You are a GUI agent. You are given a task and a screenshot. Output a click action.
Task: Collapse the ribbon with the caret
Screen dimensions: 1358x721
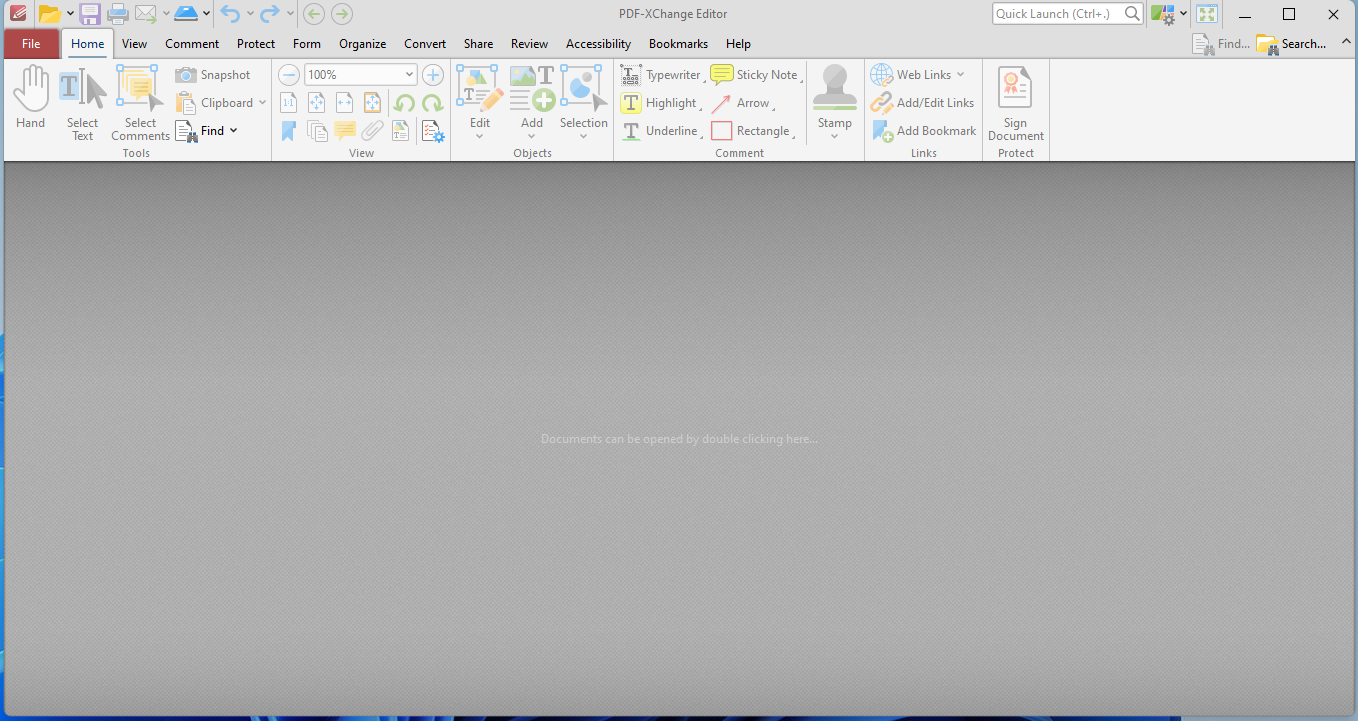(1346, 41)
